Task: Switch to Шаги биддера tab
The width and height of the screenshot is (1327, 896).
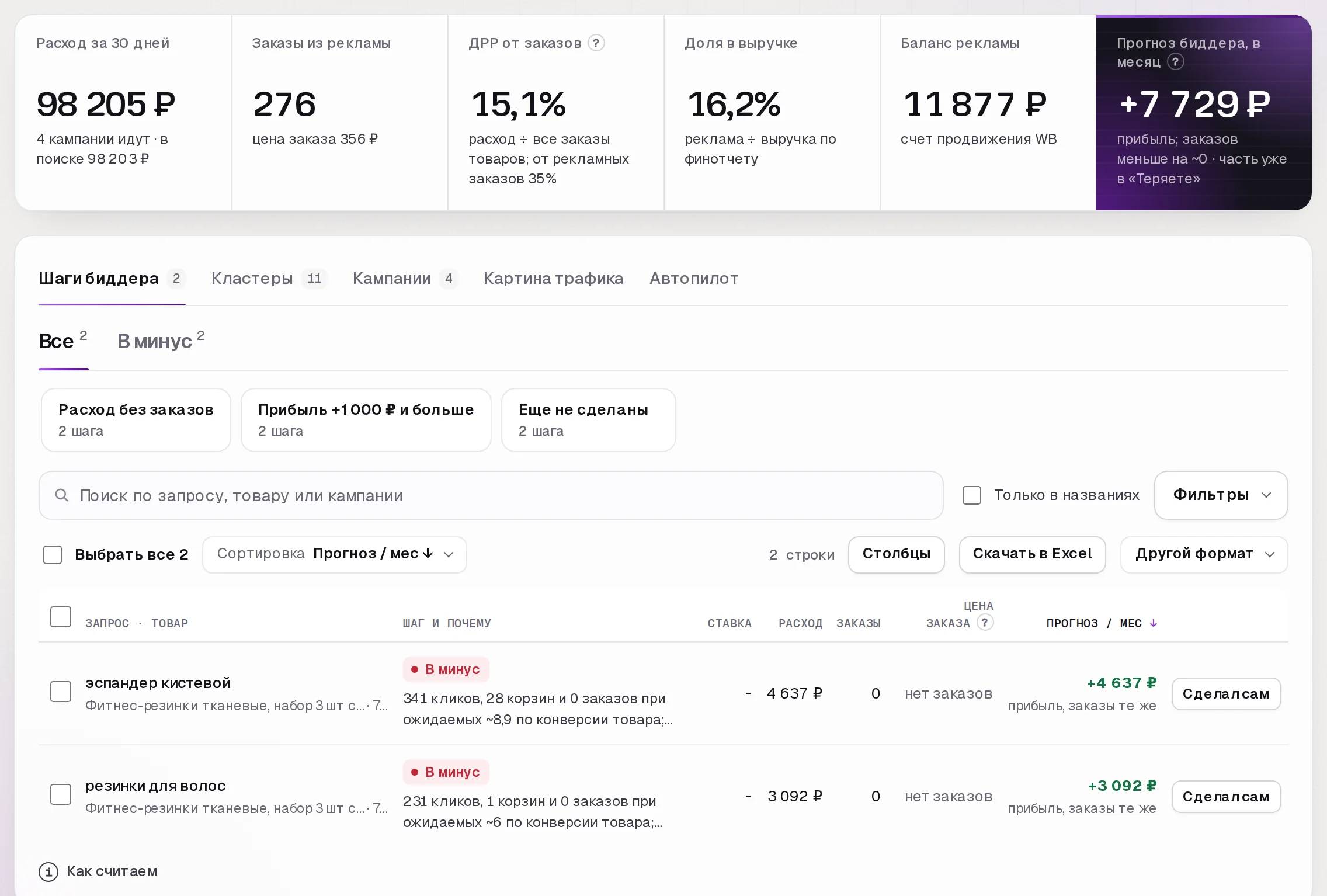Action: click(112, 279)
